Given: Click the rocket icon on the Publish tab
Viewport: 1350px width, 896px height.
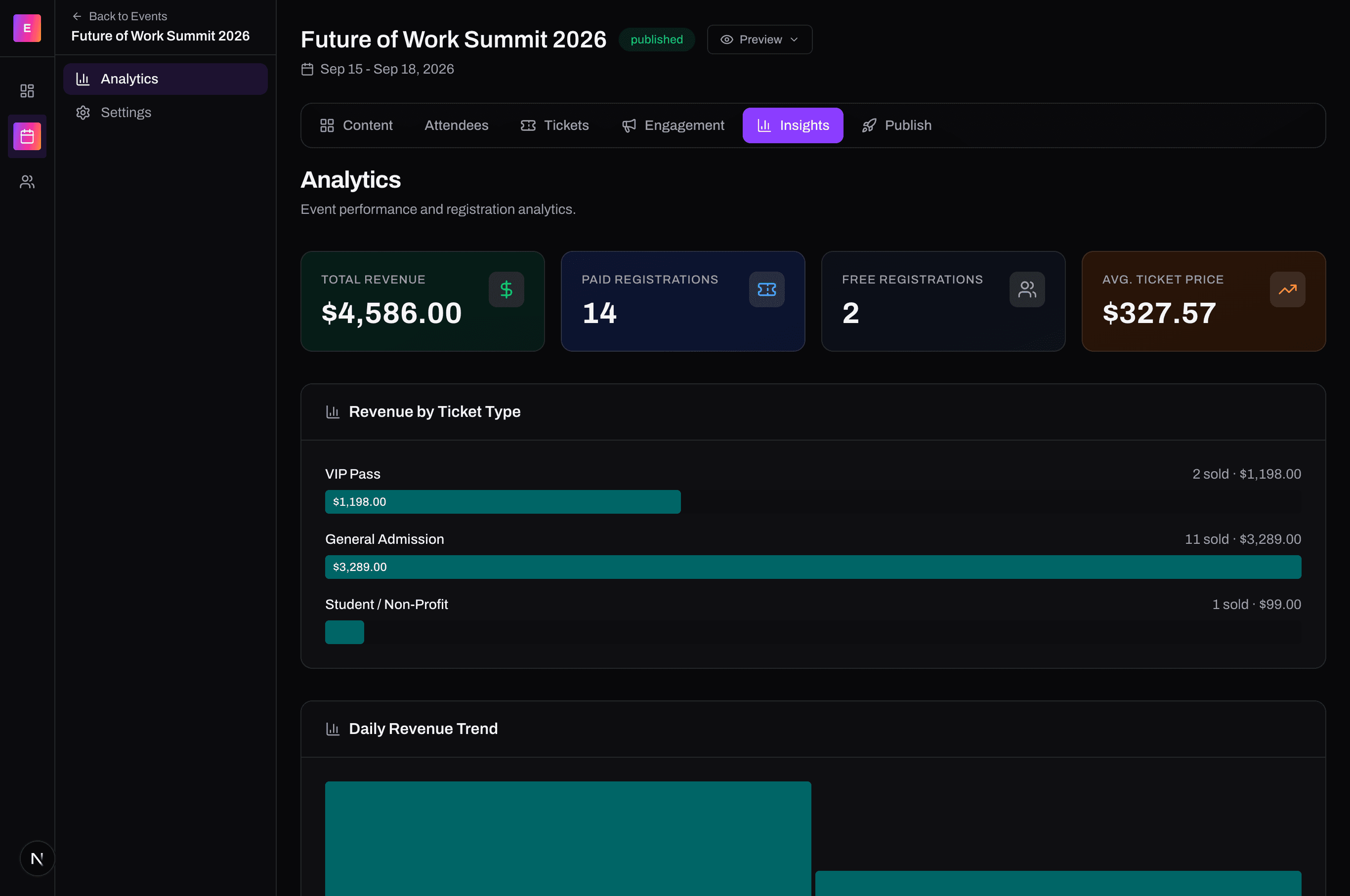Looking at the screenshot, I should [x=869, y=125].
